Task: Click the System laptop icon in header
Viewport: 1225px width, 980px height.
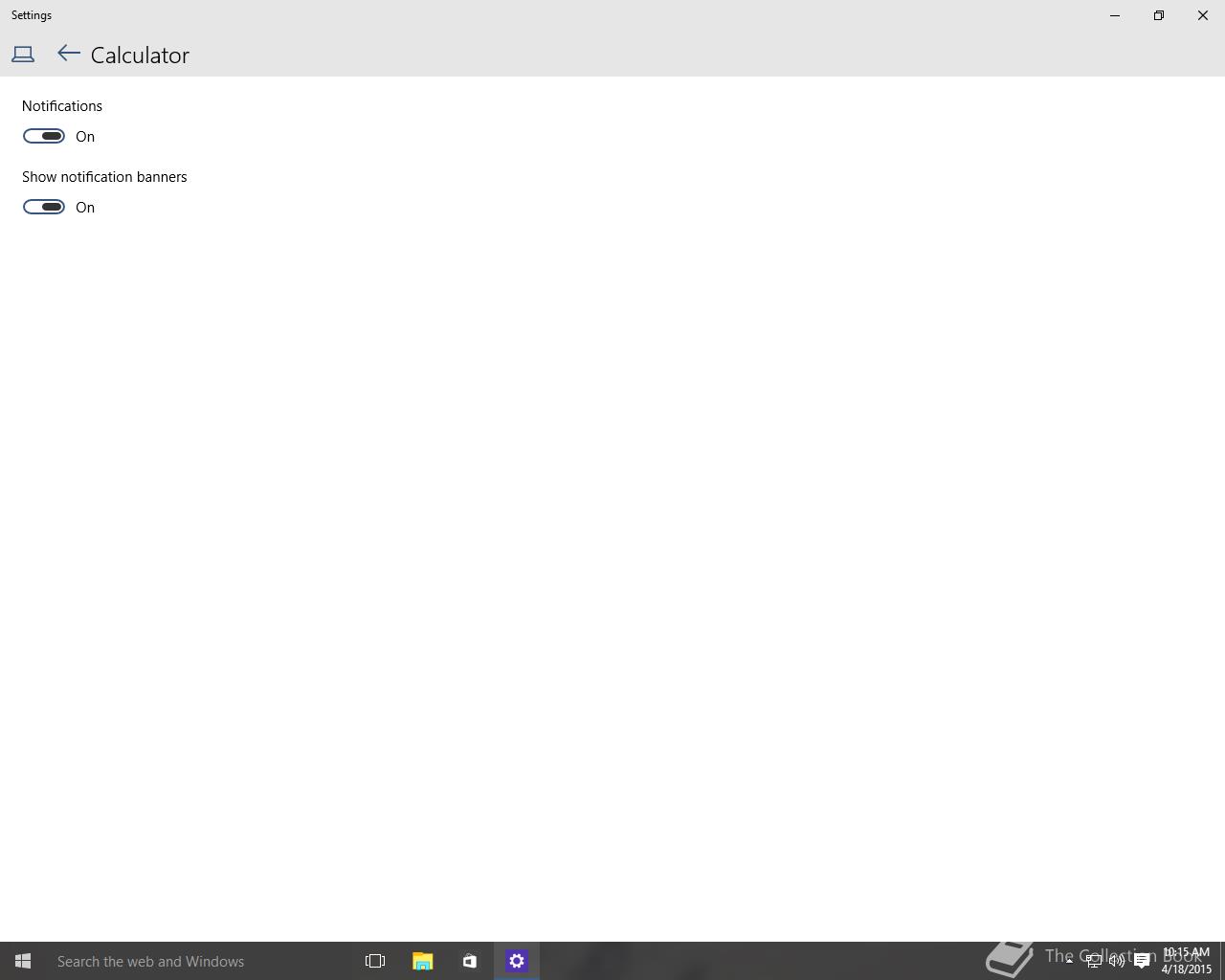Action: [x=23, y=55]
